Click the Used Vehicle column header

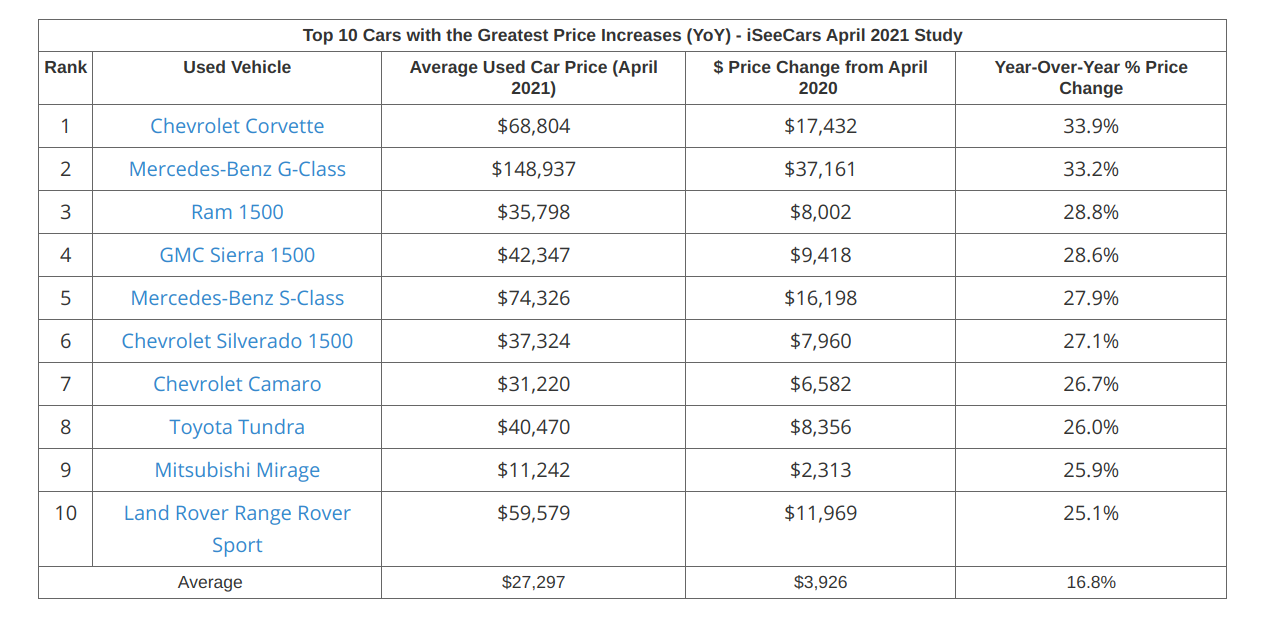[237, 67]
